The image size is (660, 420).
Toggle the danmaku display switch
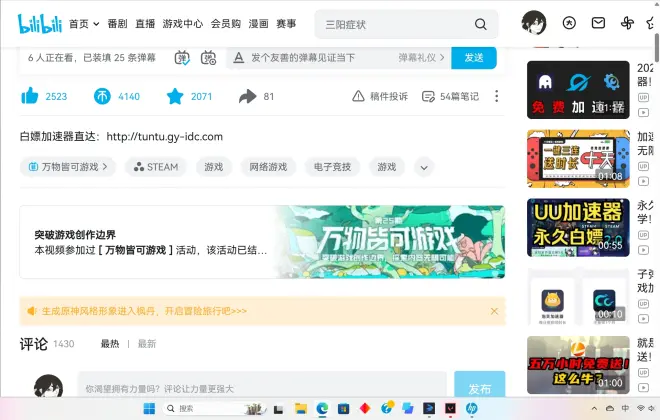click(x=182, y=58)
